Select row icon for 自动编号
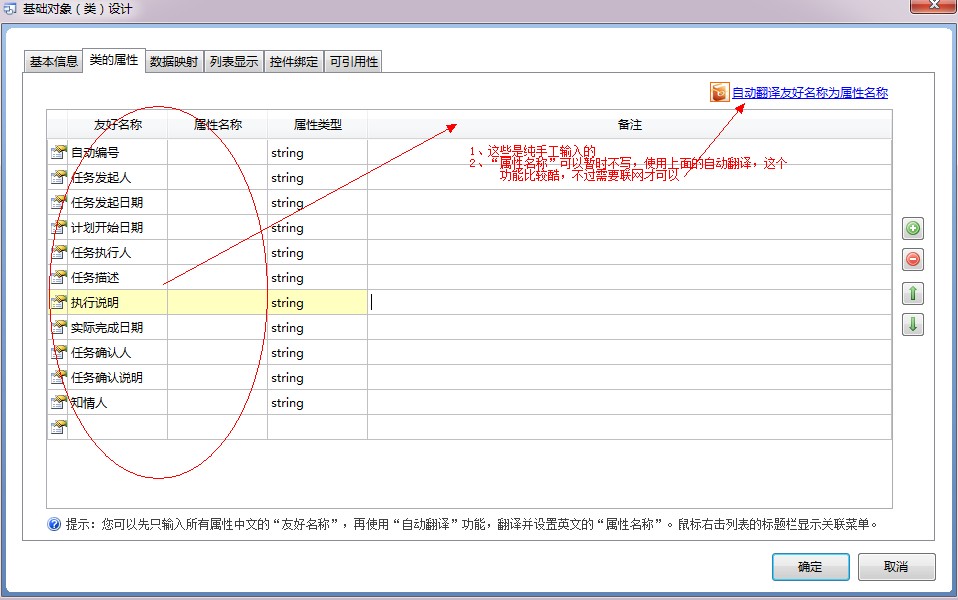The width and height of the screenshot is (958, 600). pos(58,153)
